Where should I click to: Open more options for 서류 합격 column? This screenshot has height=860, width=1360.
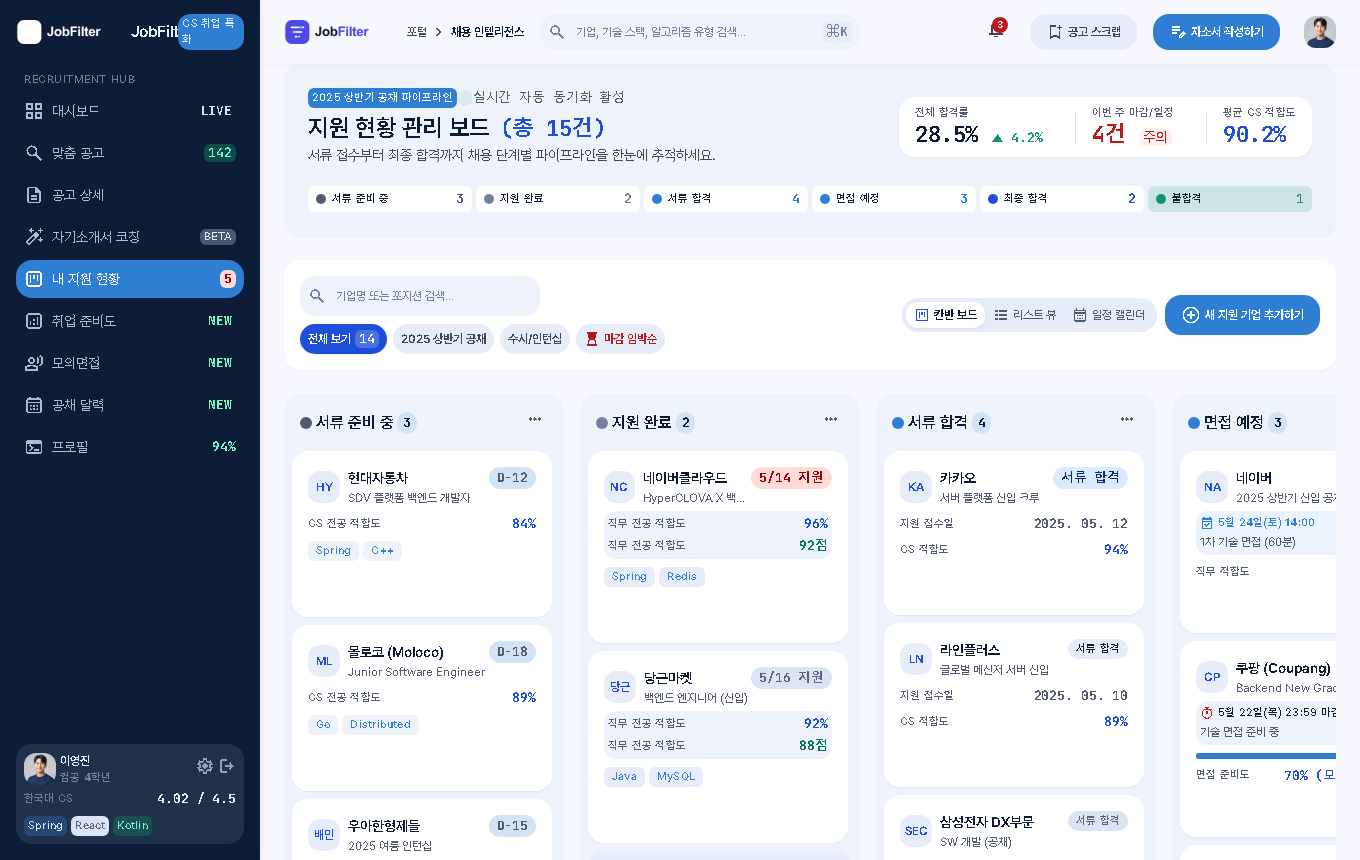pyautogui.click(x=1127, y=420)
